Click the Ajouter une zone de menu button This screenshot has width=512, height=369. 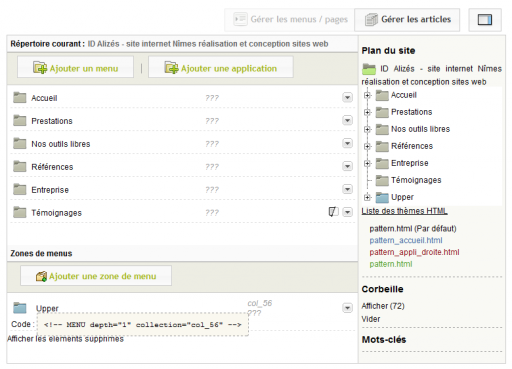96,276
